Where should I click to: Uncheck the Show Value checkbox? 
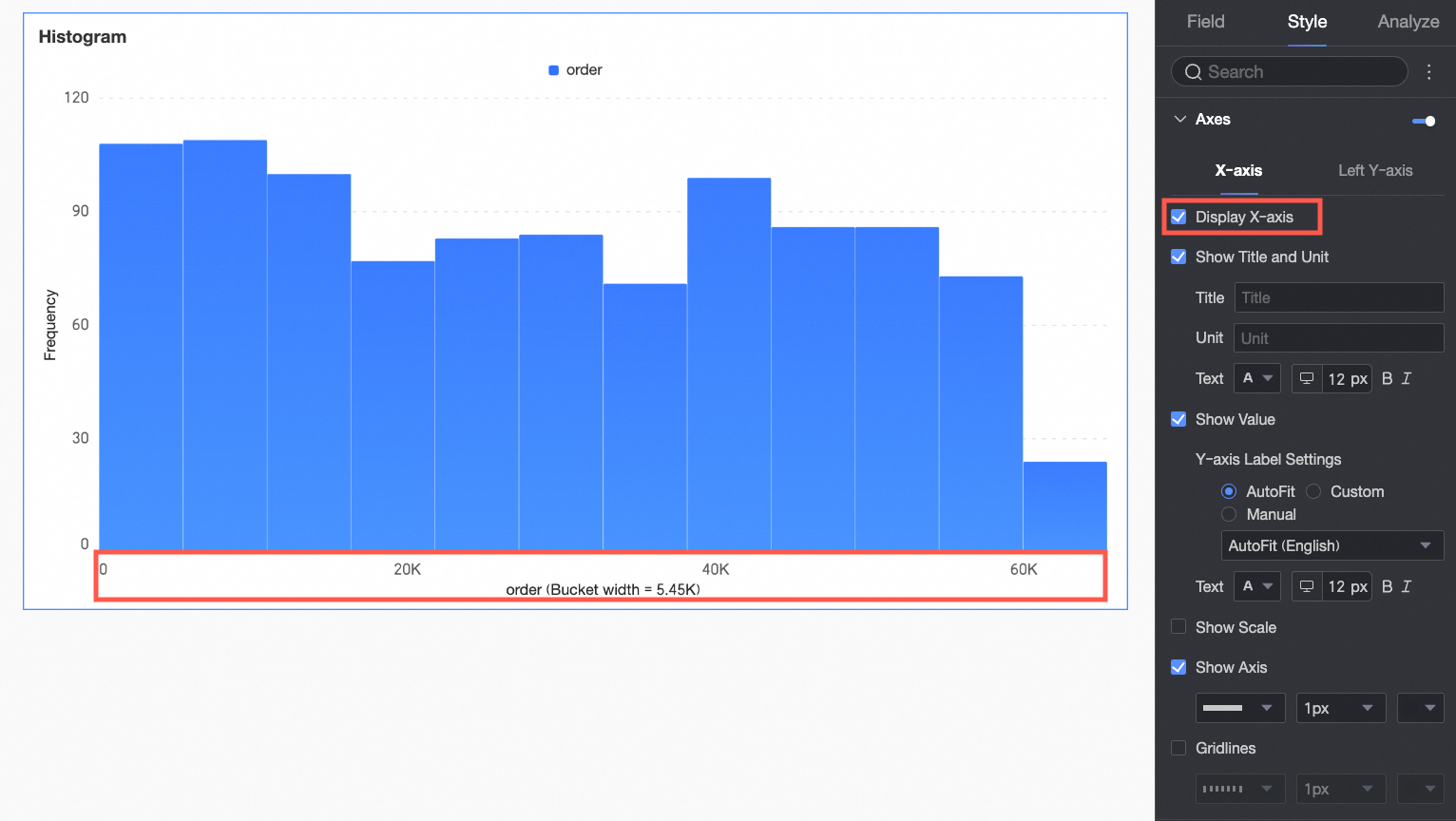tap(1178, 419)
